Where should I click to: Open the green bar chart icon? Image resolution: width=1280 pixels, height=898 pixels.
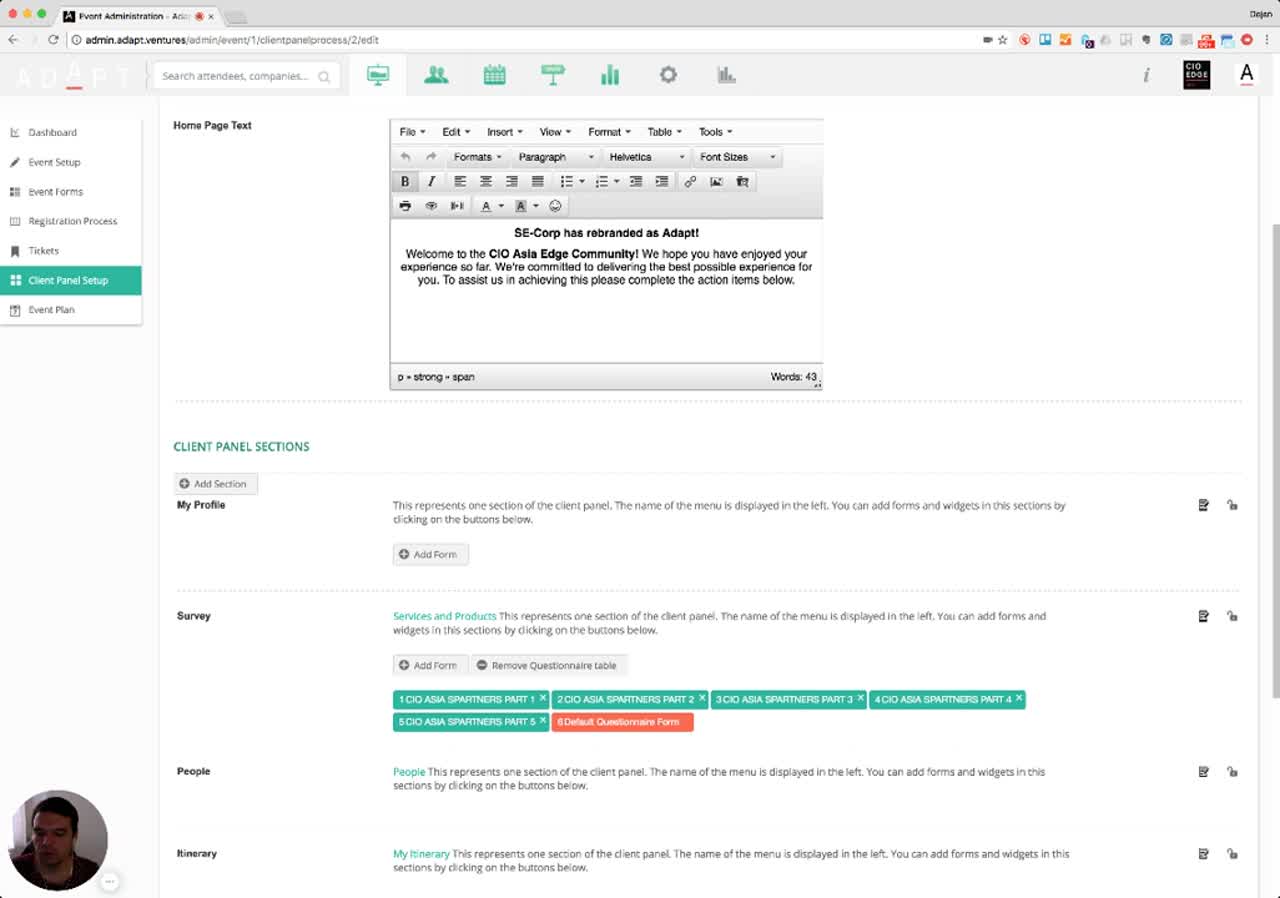coord(610,75)
